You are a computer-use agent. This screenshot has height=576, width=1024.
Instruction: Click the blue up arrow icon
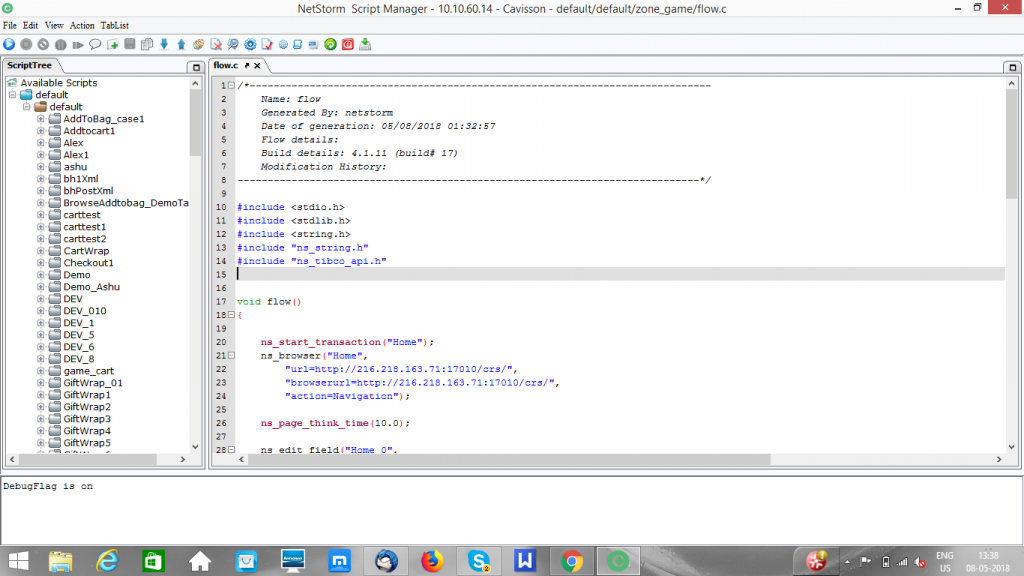tap(181, 44)
